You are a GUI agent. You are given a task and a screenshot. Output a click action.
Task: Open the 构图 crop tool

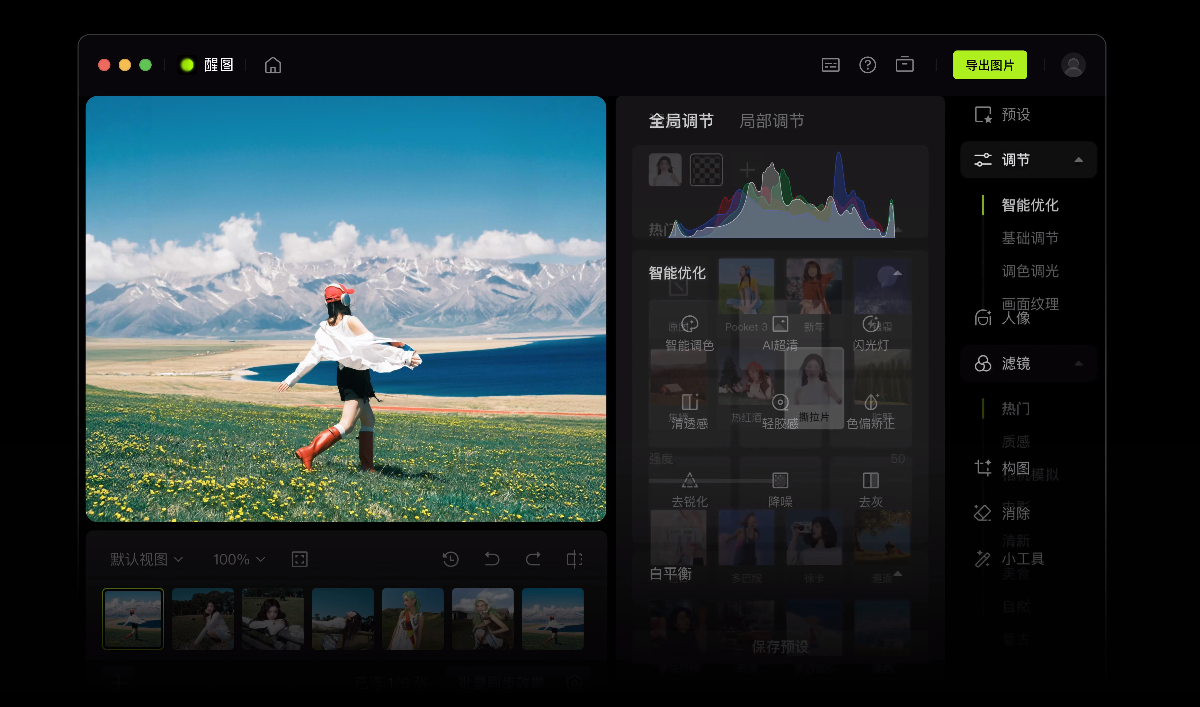(x=1003, y=468)
